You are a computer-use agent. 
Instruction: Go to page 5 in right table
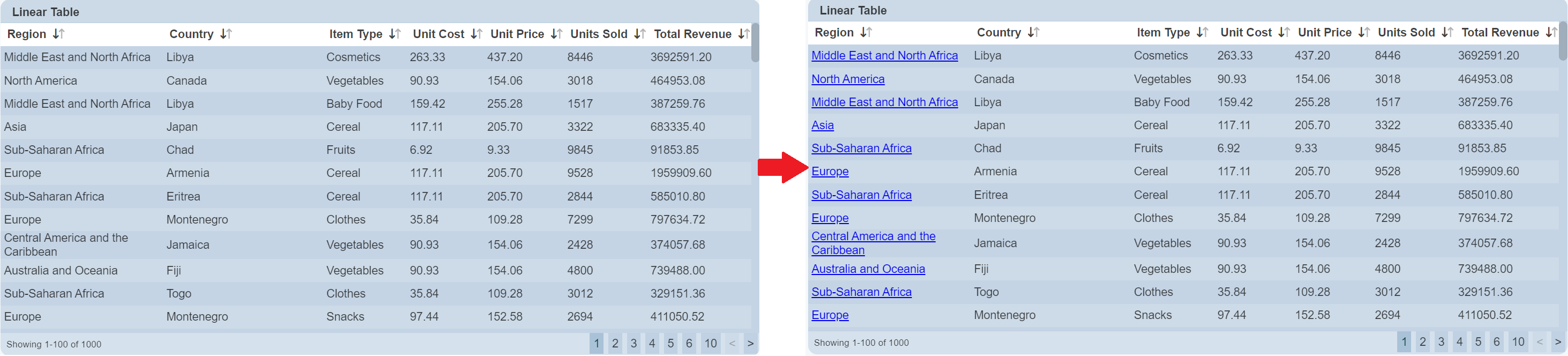coord(1478,342)
